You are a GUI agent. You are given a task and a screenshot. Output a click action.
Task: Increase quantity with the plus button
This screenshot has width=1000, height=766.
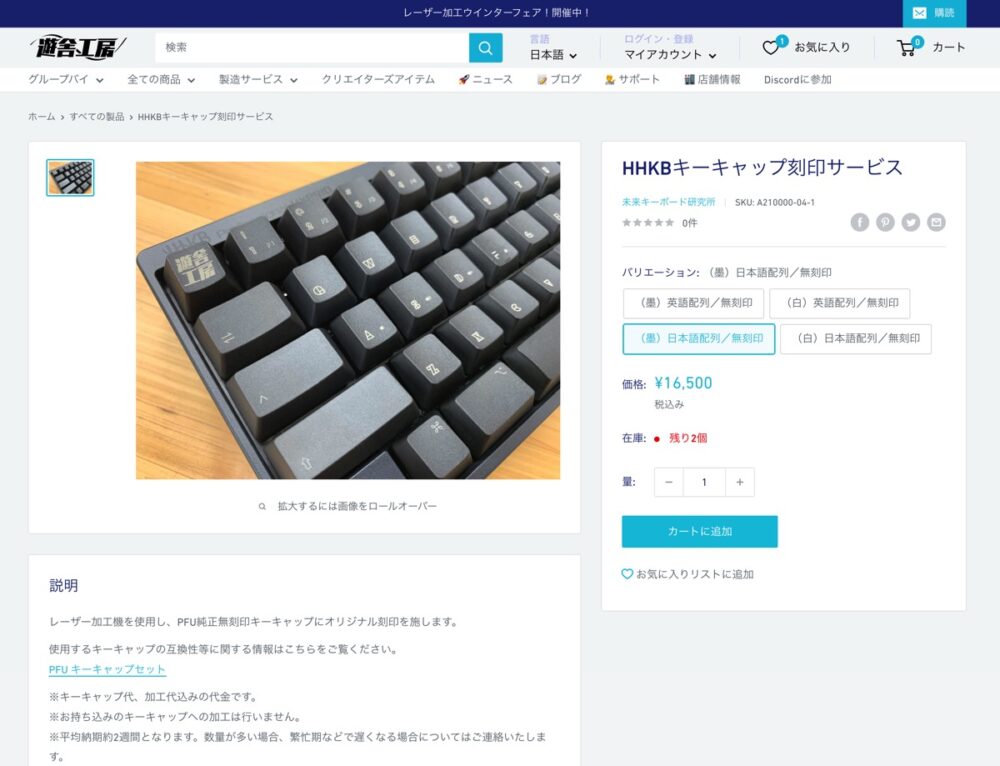tap(740, 482)
